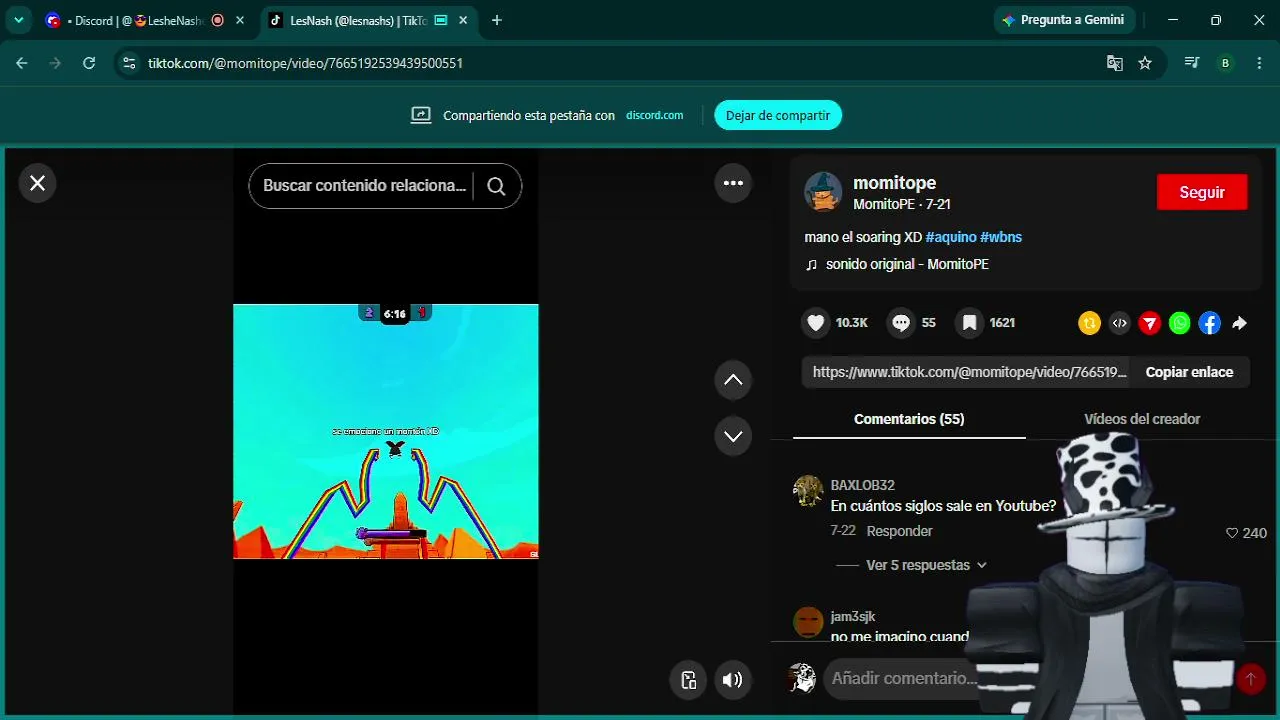1280x720 pixels.
Task: Expand more share options arrow
Action: coord(1240,323)
